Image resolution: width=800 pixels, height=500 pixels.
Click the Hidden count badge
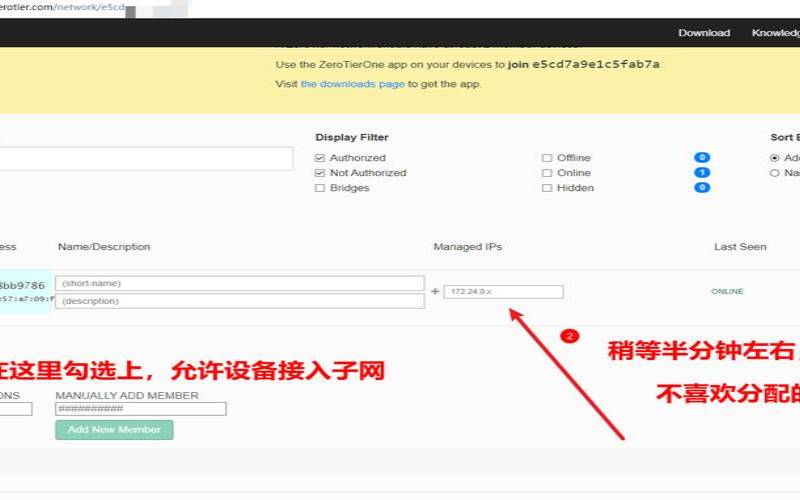(x=702, y=187)
